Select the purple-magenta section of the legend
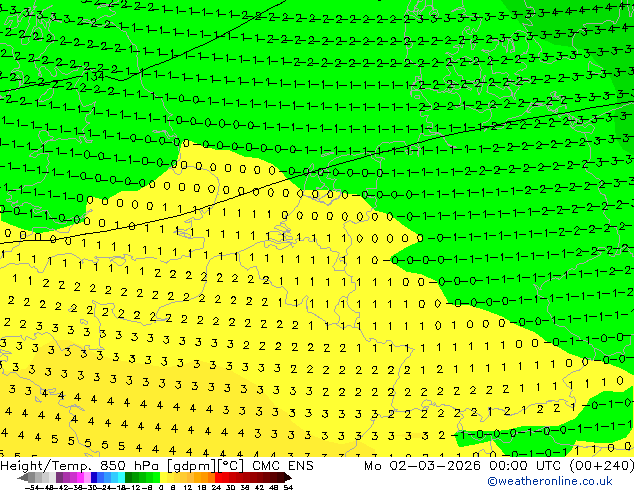 pyautogui.click(x=74, y=477)
